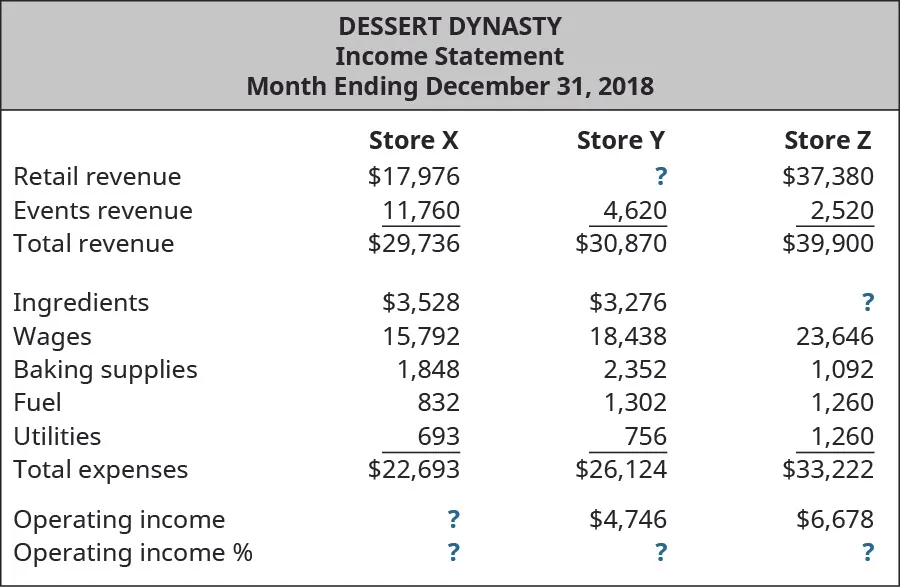Image resolution: width=900 pixels, height=587 pixels.
Task: Select the Baking supplies row label
Action: [x=105, y=370]
